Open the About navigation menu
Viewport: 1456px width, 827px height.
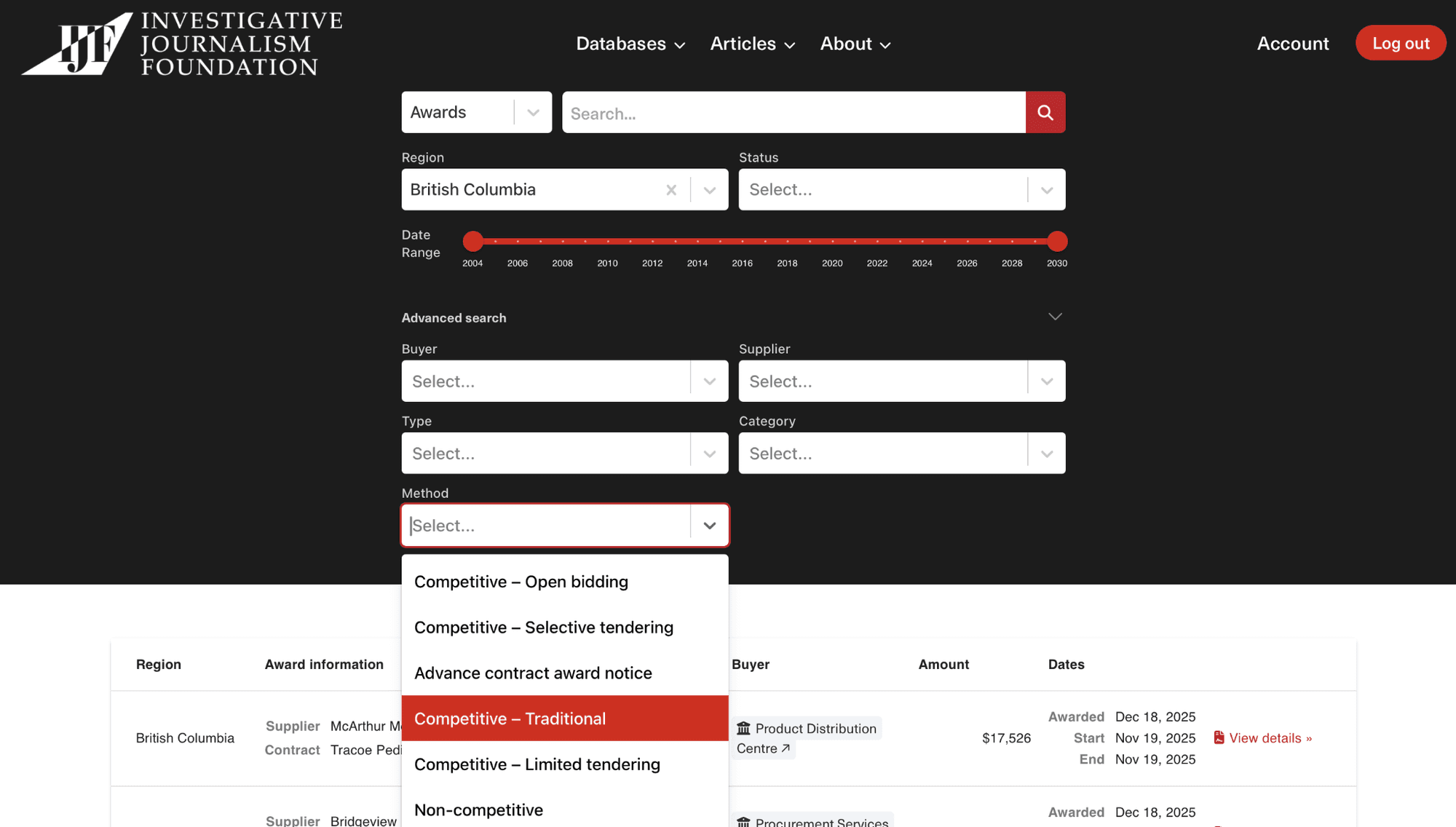[x=855, y=44]
